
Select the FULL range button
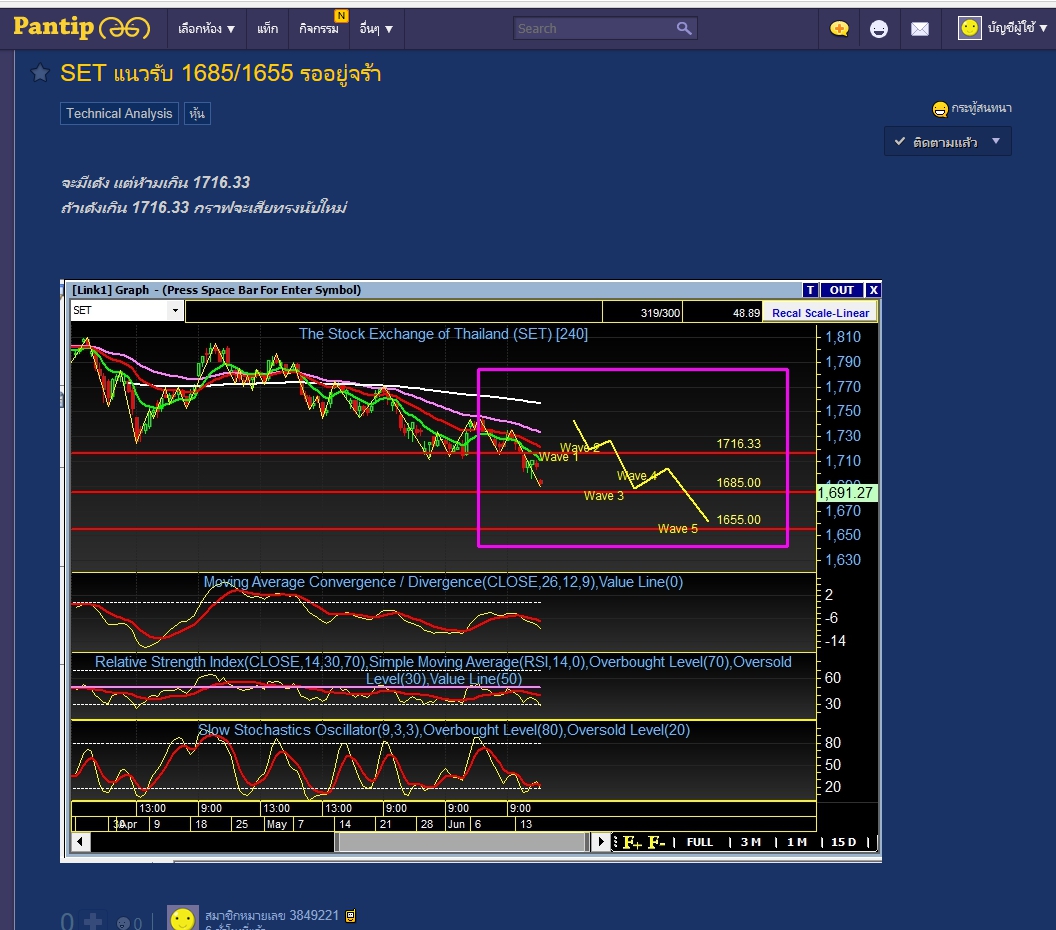click(700, 842)
